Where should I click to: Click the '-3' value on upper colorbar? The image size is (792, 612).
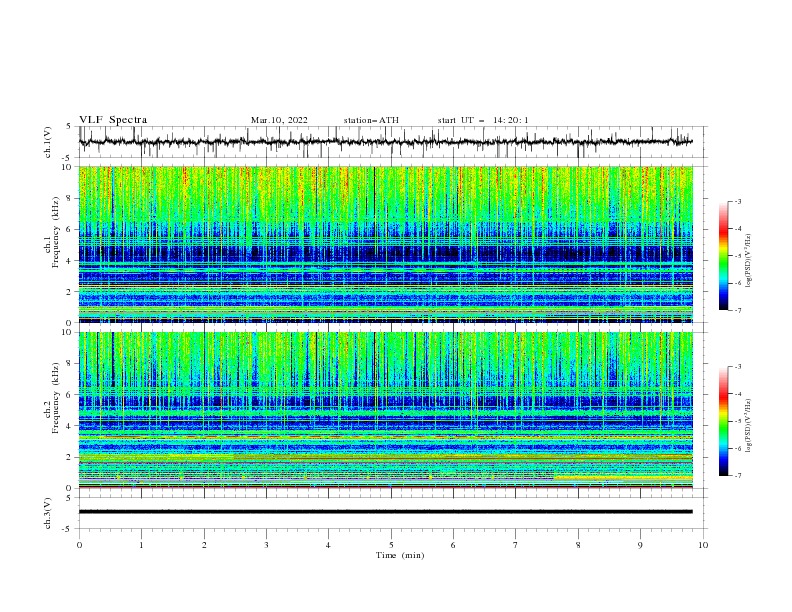tap(737, 201)
